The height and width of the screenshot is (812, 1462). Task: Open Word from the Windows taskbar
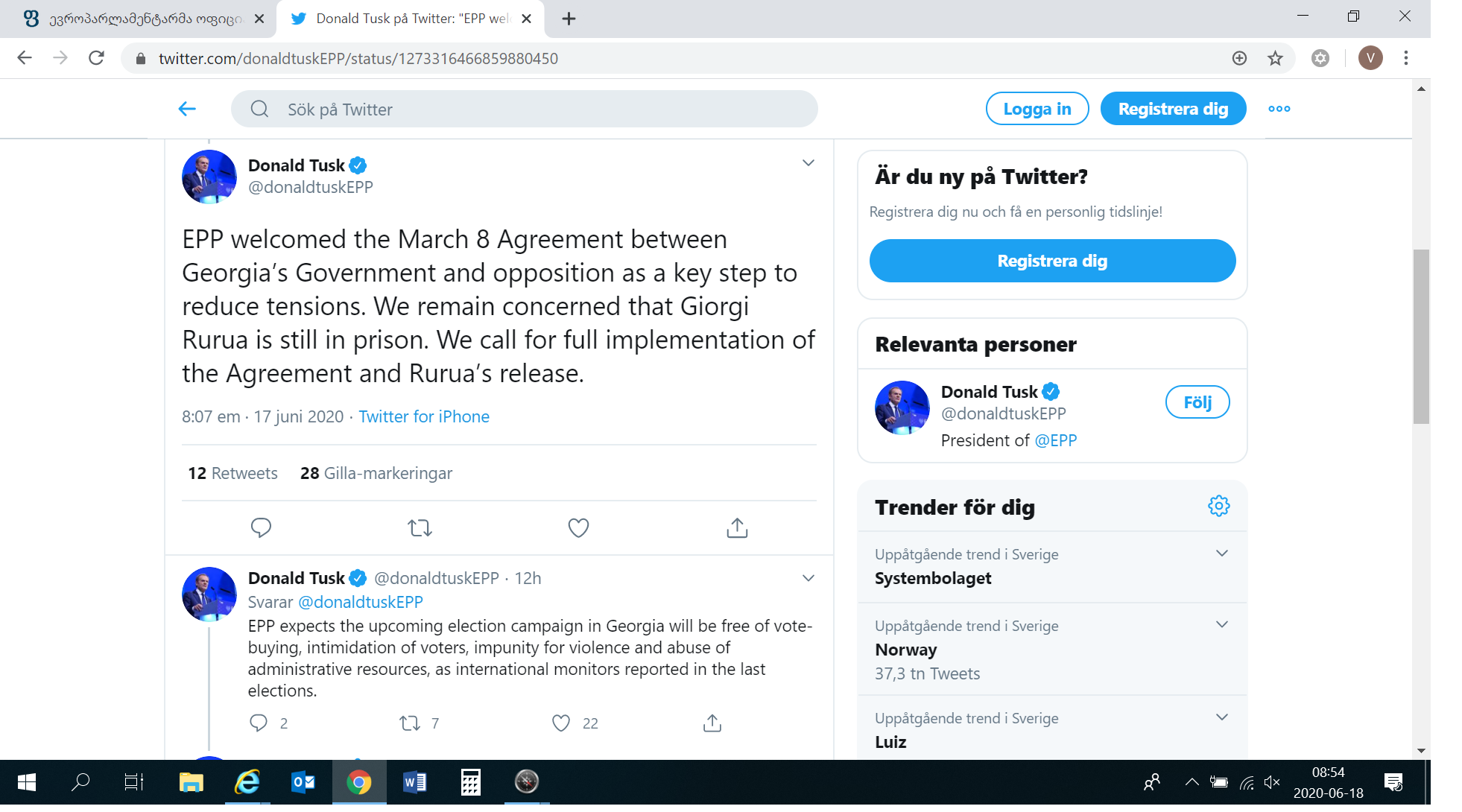click(x=414, y=782)
